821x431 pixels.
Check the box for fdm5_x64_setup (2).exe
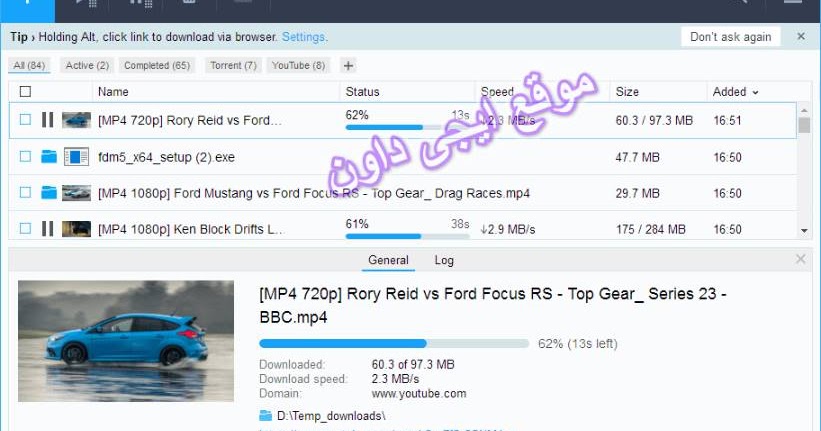[x=25, y=156]
